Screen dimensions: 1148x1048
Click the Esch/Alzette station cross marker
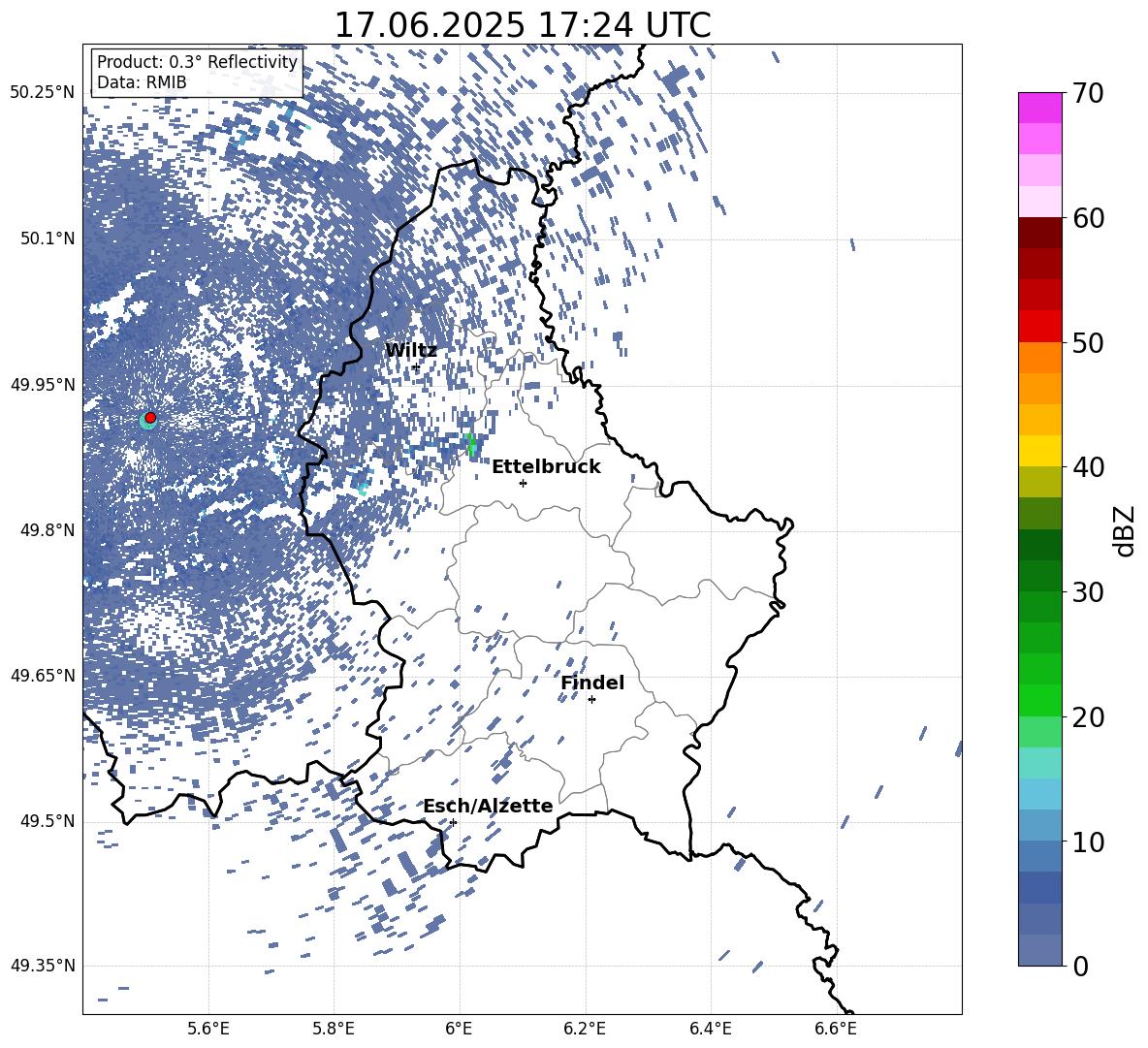tap(453, 822)
